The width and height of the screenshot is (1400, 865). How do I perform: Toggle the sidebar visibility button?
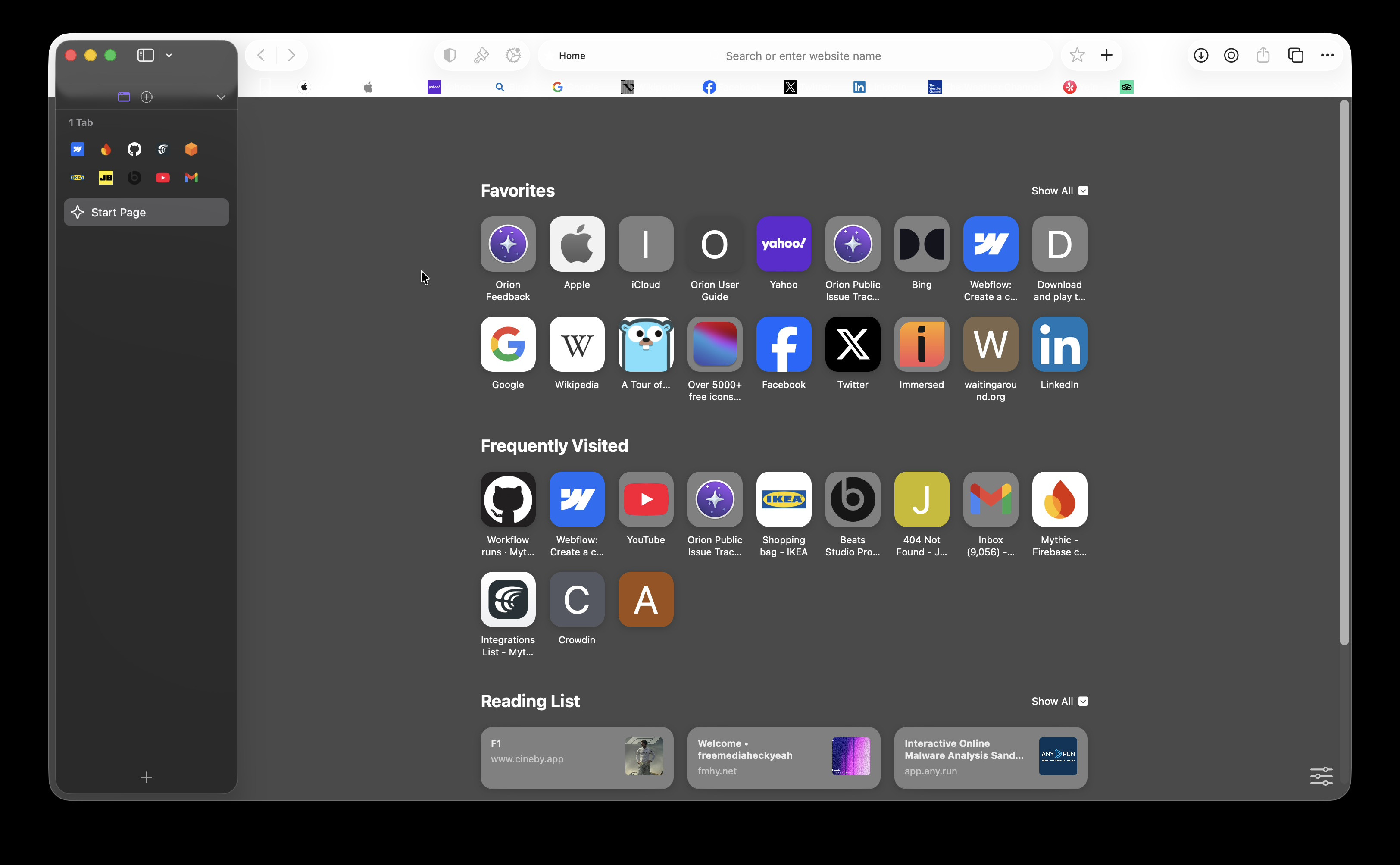pyautogui.click(x=146, y=56)
